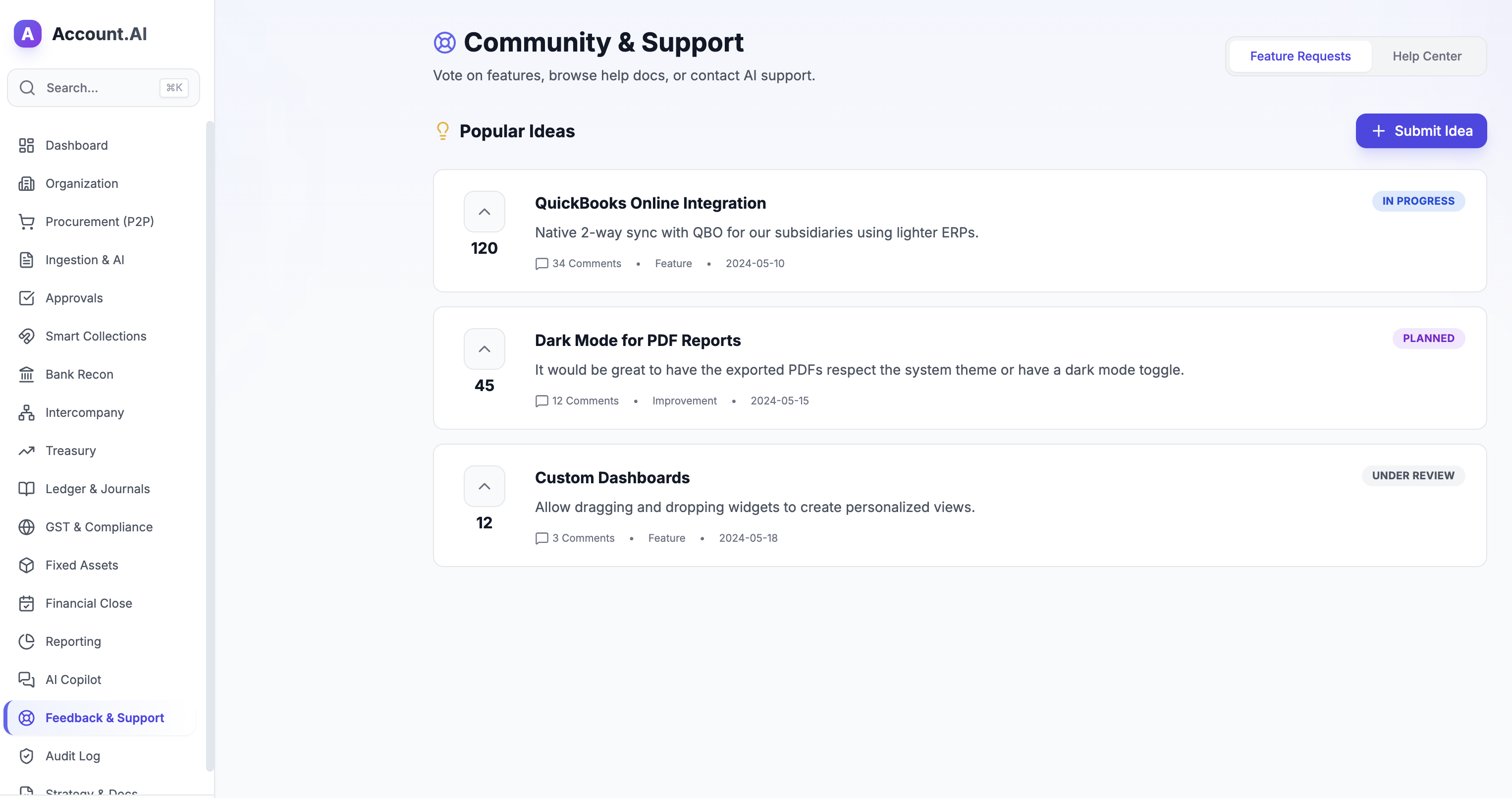1512x798 pixels.
Task: Click the sidebar vertical scrollbar
Action: coord(210,446)
